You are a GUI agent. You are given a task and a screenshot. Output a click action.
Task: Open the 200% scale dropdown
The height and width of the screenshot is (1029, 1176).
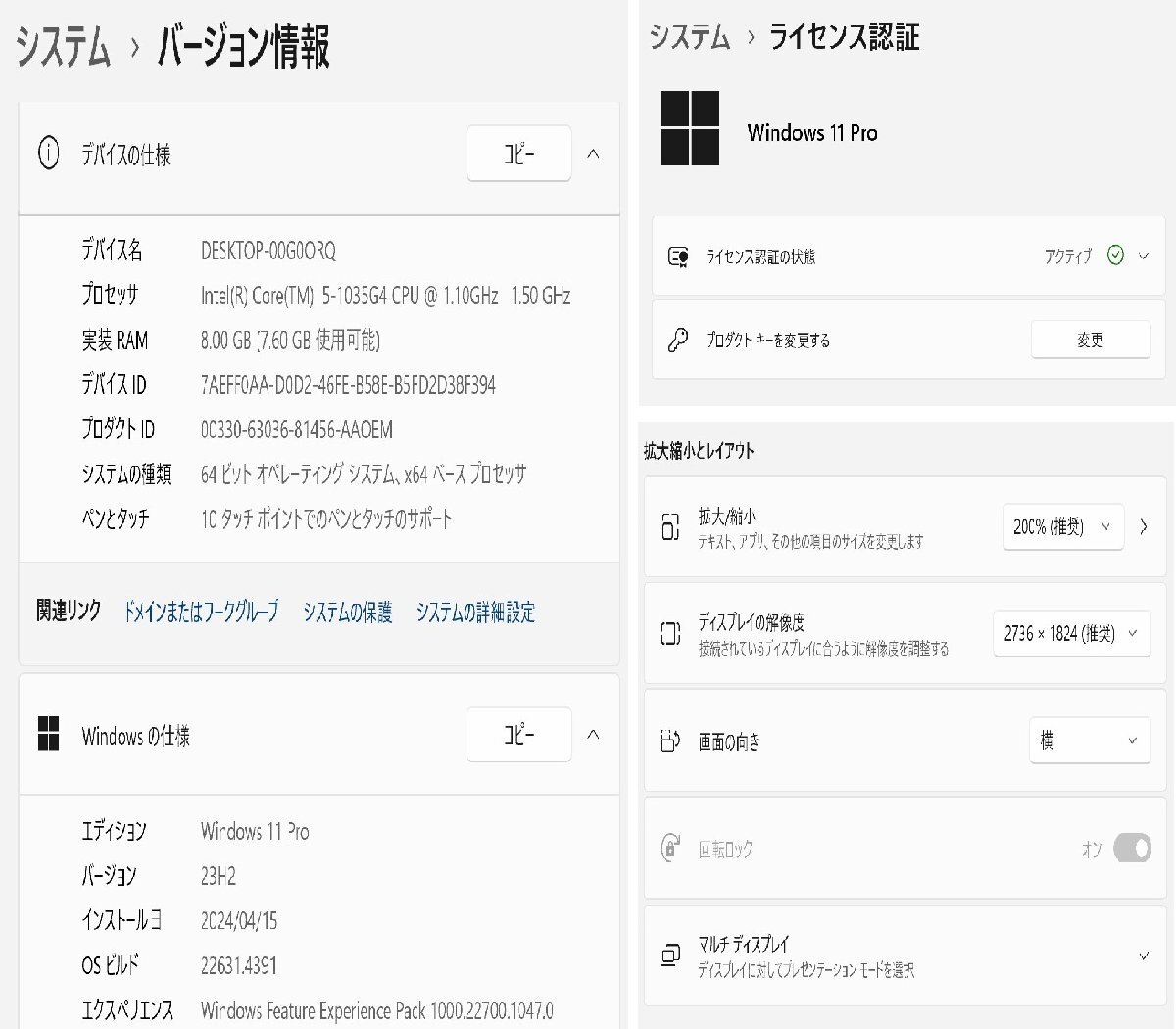coord(1062,527)
